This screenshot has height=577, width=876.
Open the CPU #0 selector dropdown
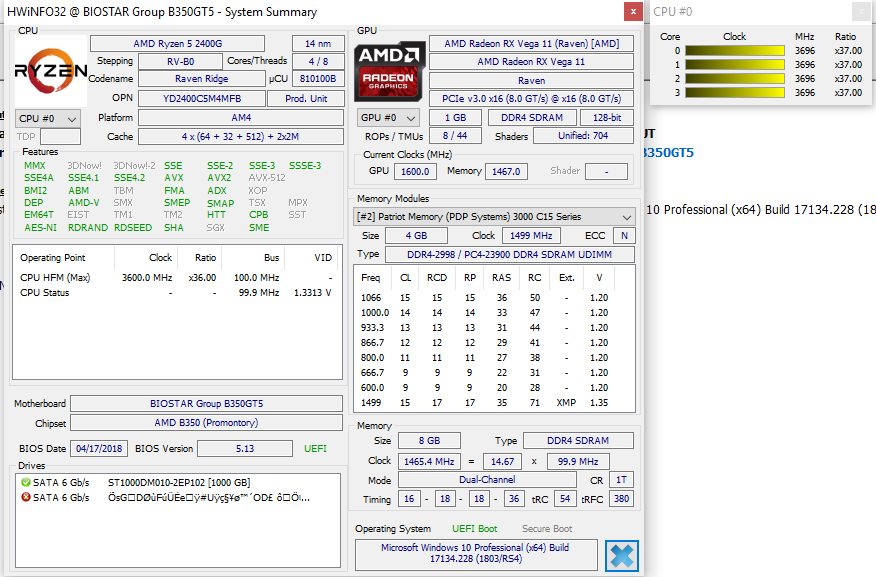pyautogui.click(x=47, y=118)
